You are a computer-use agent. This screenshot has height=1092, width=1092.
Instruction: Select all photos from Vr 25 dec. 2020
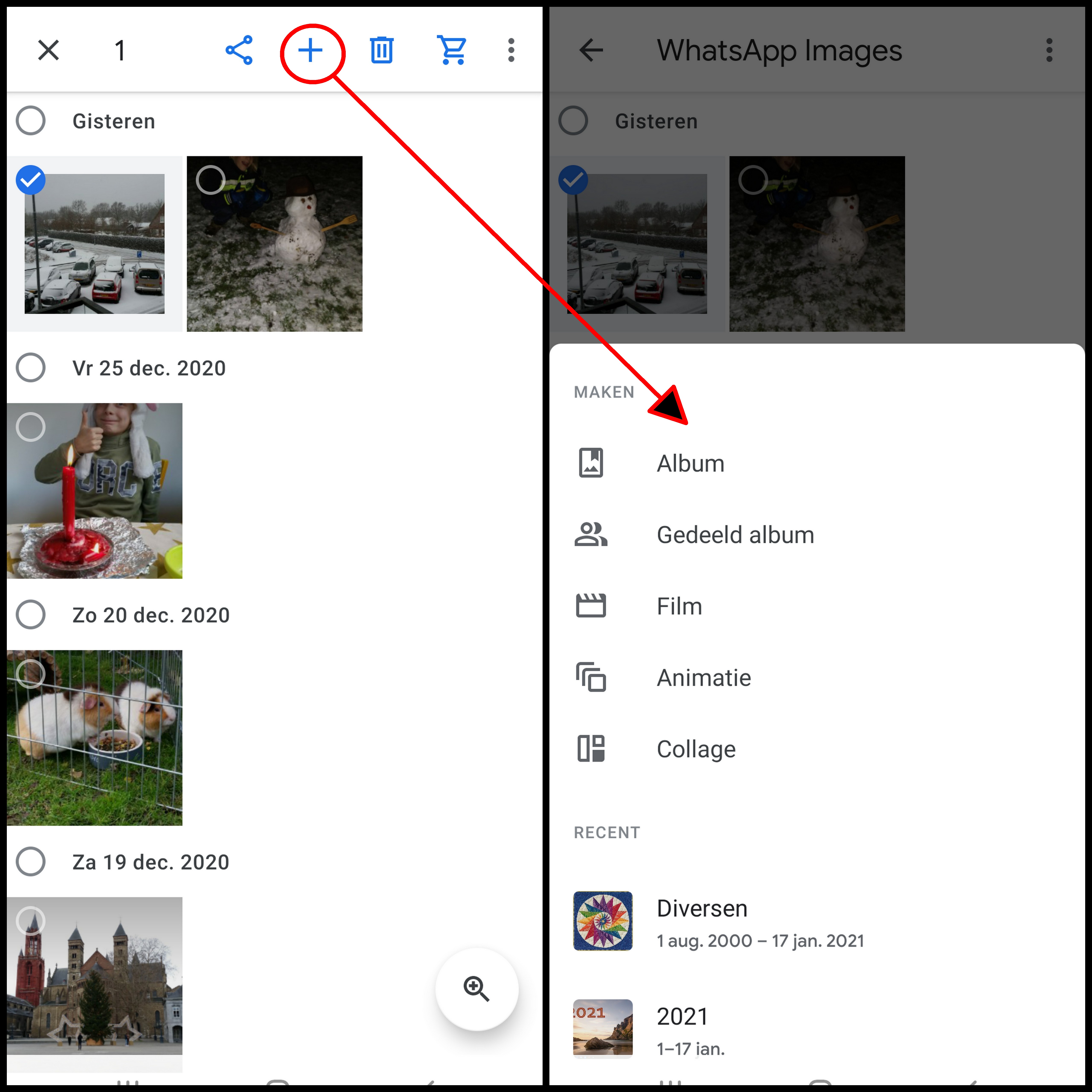(x=30, y=367)
